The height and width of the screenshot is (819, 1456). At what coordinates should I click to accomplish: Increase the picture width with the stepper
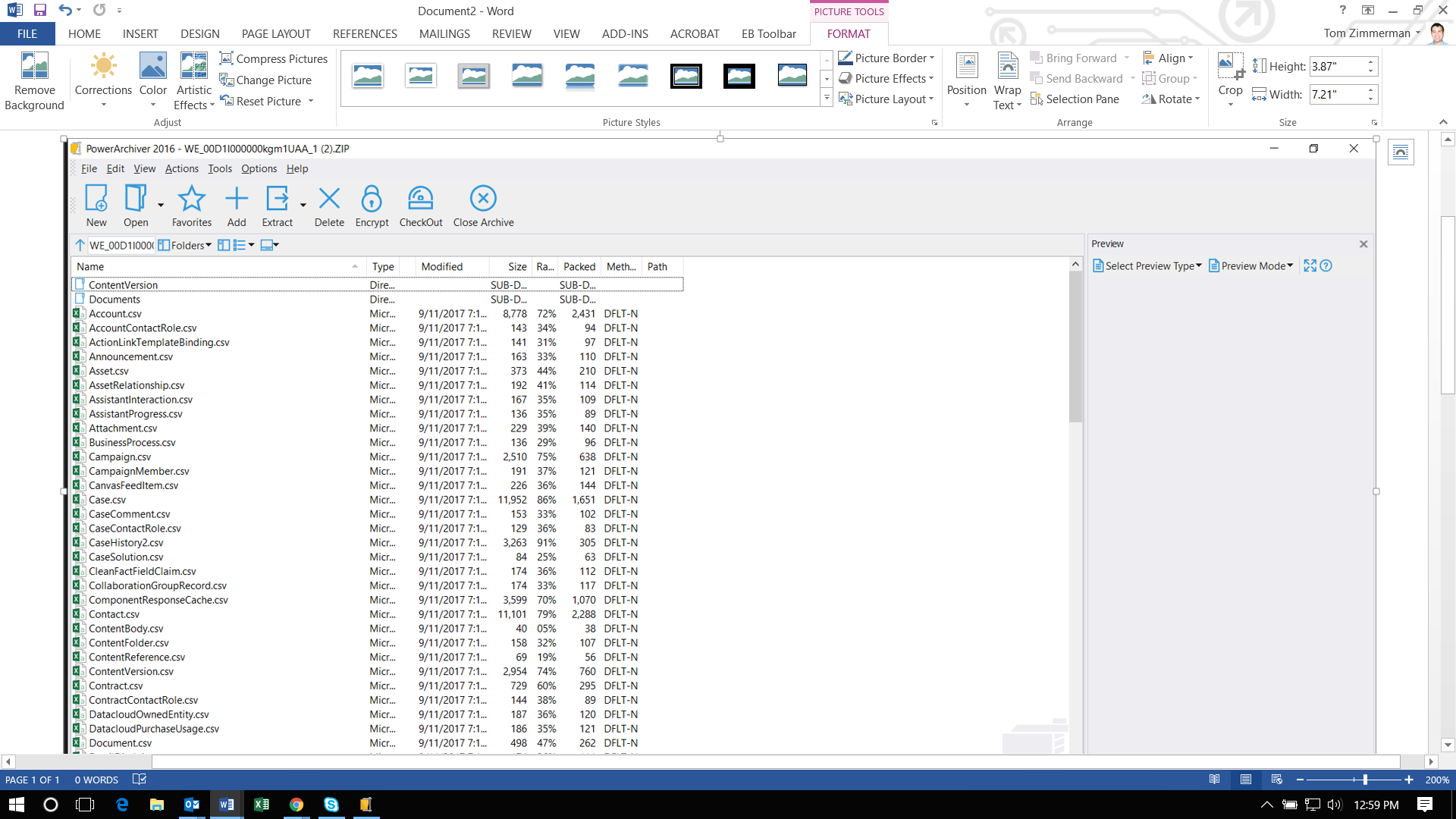(x=1371, y=89)
